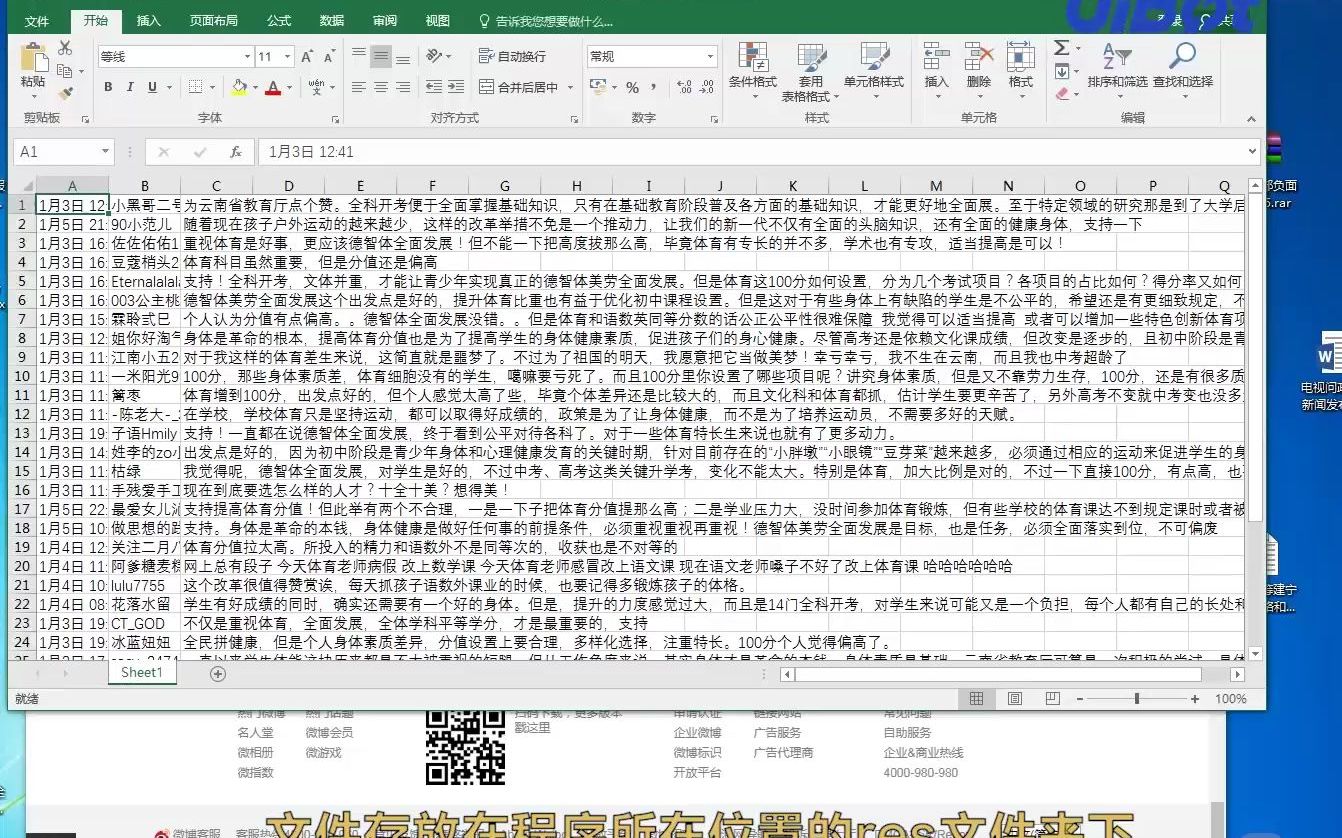Switch to Normal view in status bar
The image size is (1342, 838).
(x=977, y=699)
